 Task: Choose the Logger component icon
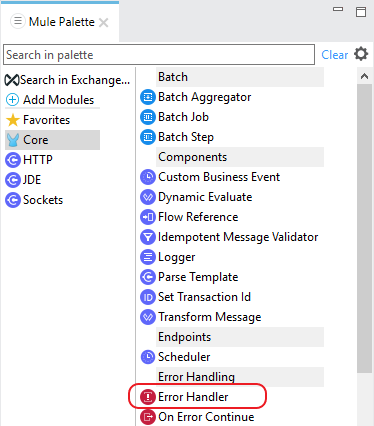point(147,257)
